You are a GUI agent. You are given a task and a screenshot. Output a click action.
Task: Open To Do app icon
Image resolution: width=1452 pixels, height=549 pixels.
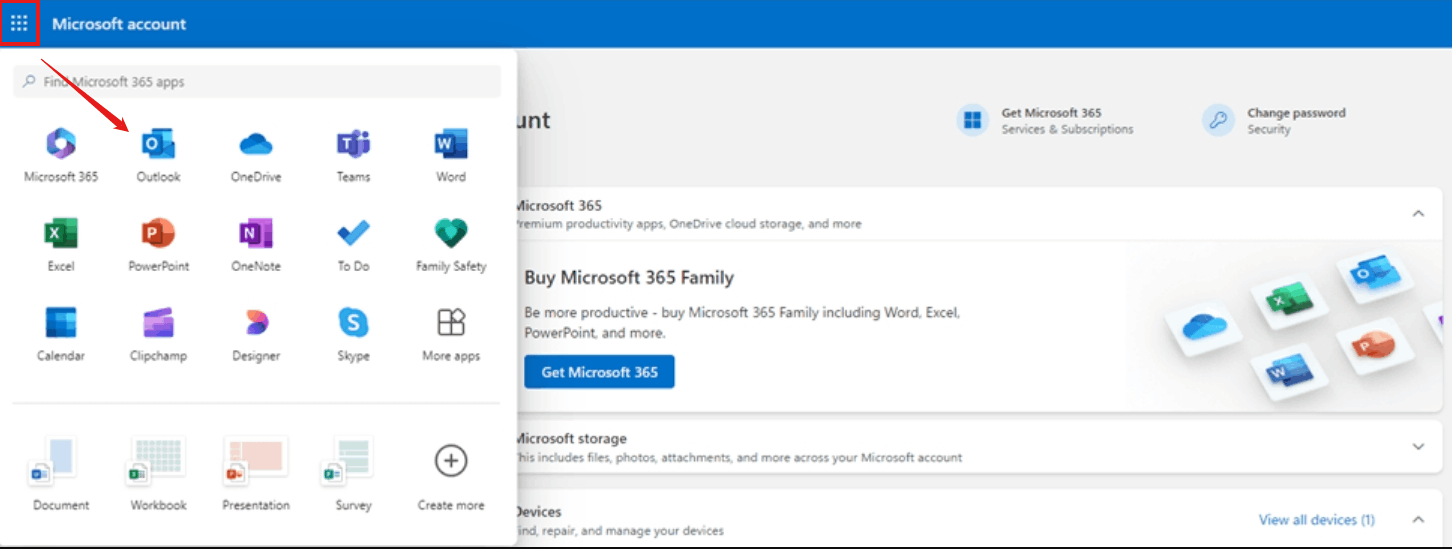[353, 234]
